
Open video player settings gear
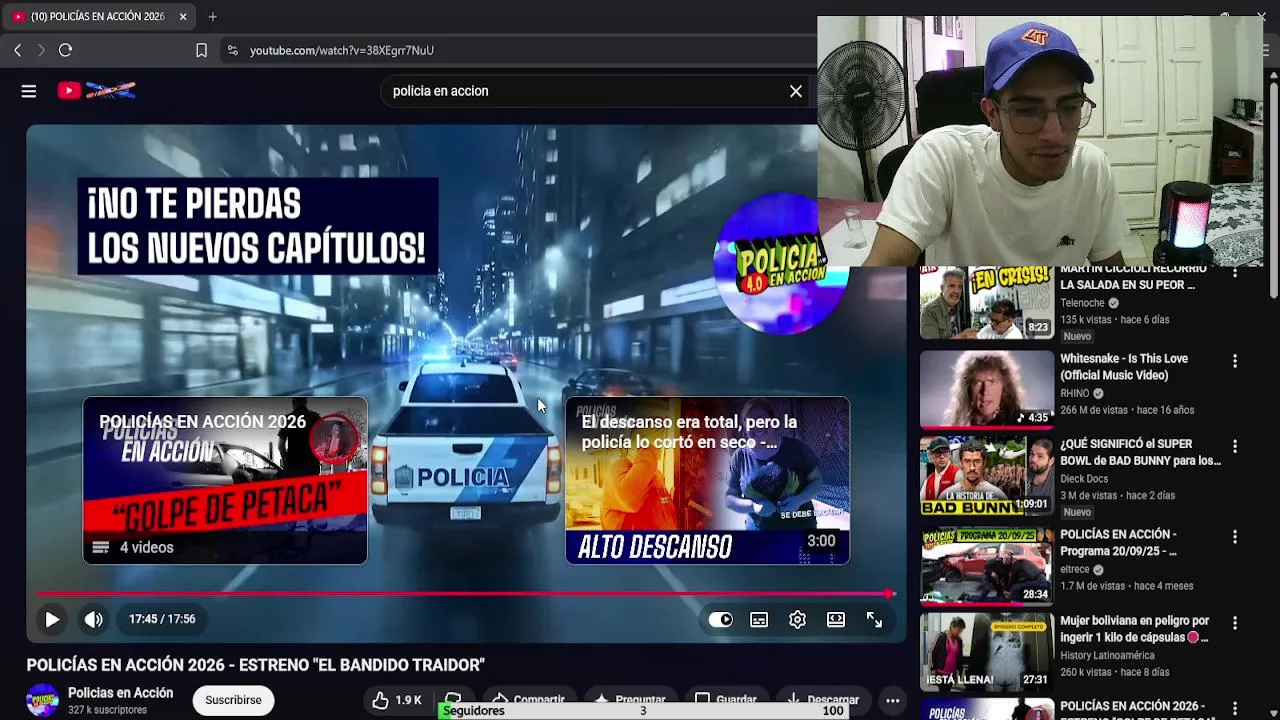(x=797, y=620)
